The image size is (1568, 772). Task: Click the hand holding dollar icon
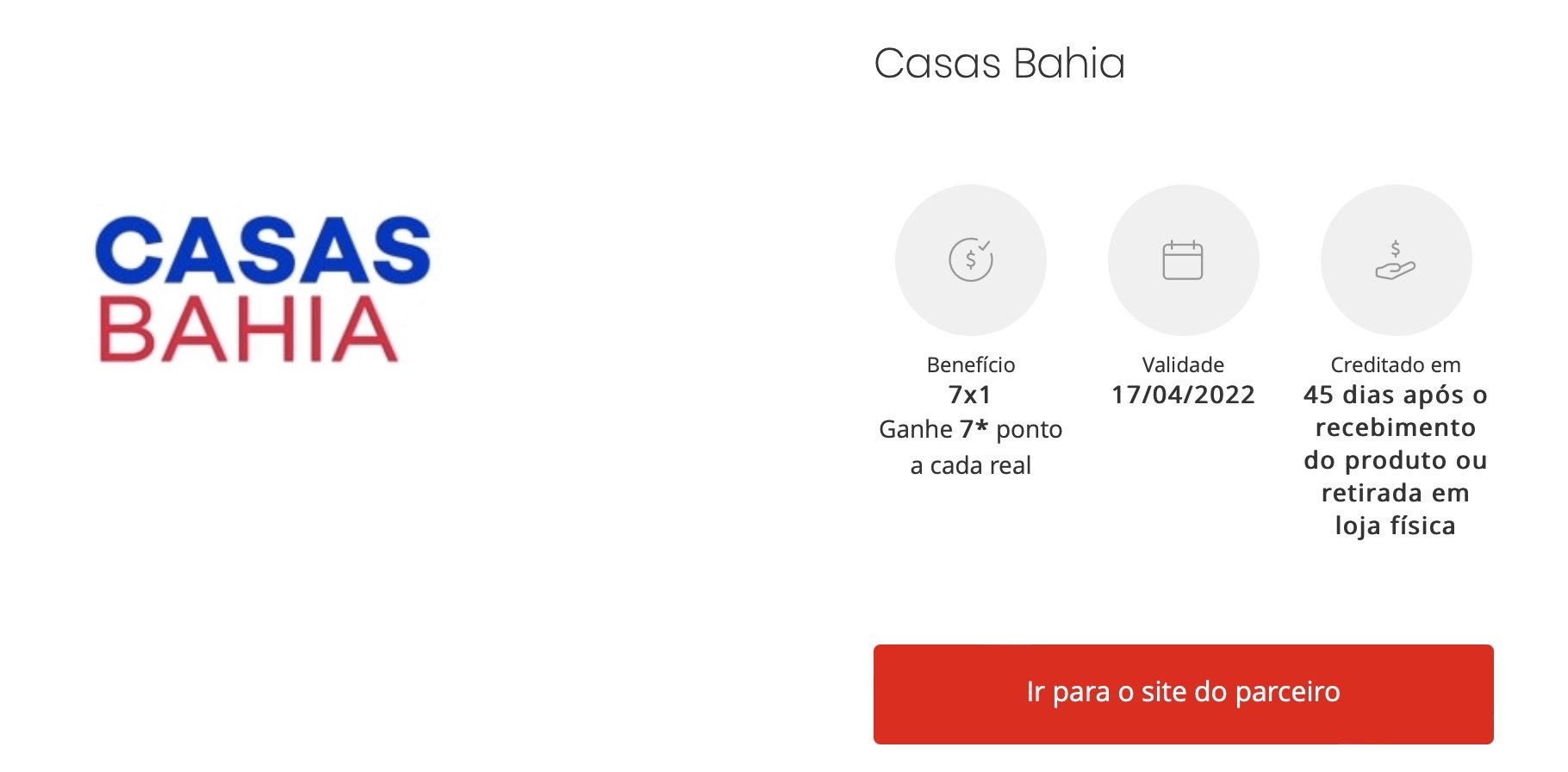tap(1396, 260)
